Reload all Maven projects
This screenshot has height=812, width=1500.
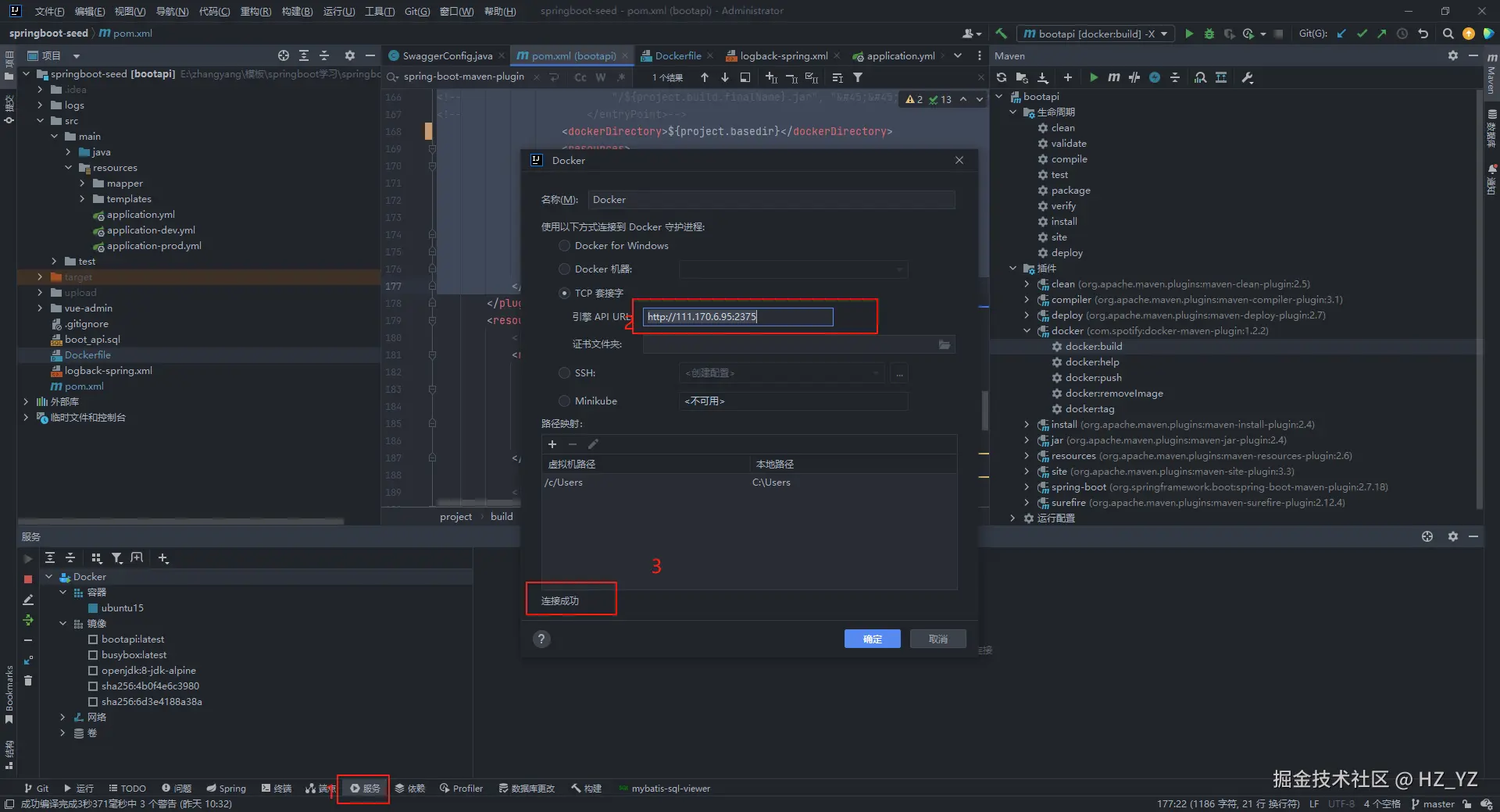tap(1002, 77)
